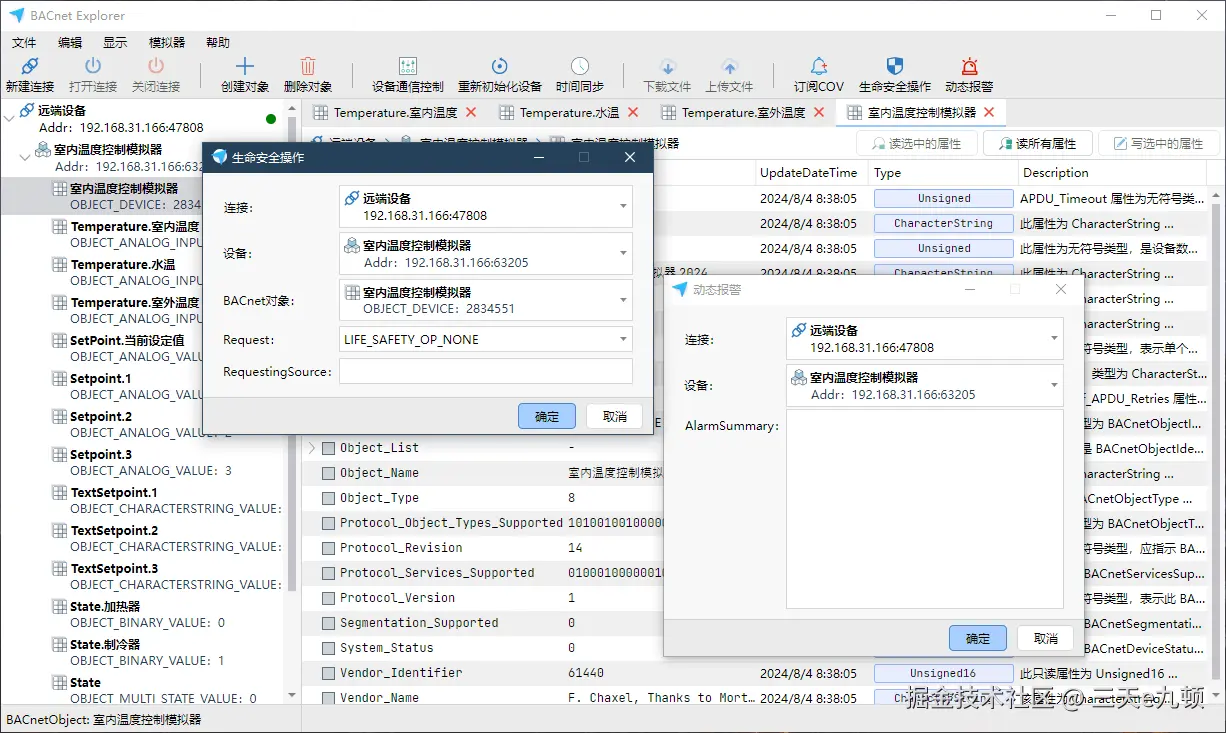
Task: Confirm 动态报警 dialog with 确定
Action: coord(978,638)
